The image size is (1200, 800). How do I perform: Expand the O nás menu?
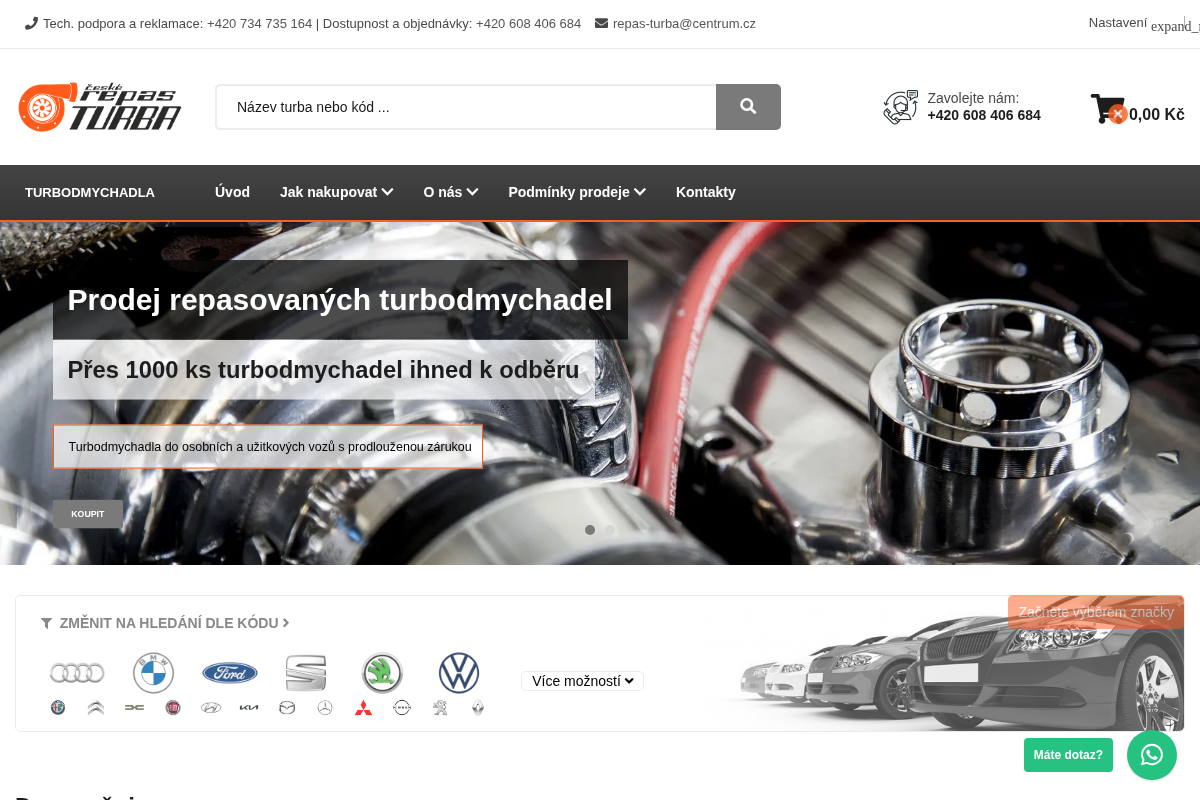pos(451,192)
